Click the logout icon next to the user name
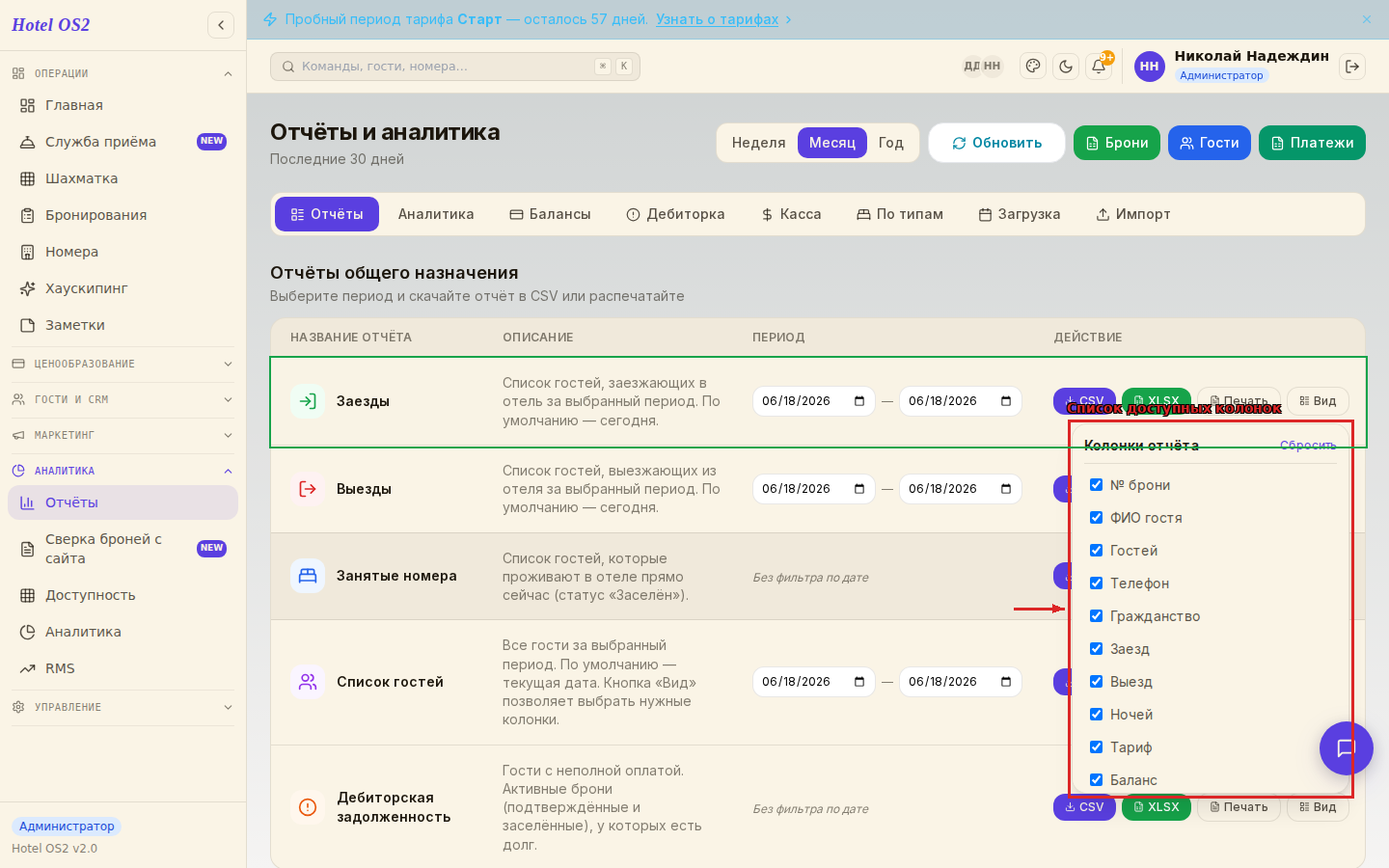Screen dimensions: 1389x868 click(1352, 67)
